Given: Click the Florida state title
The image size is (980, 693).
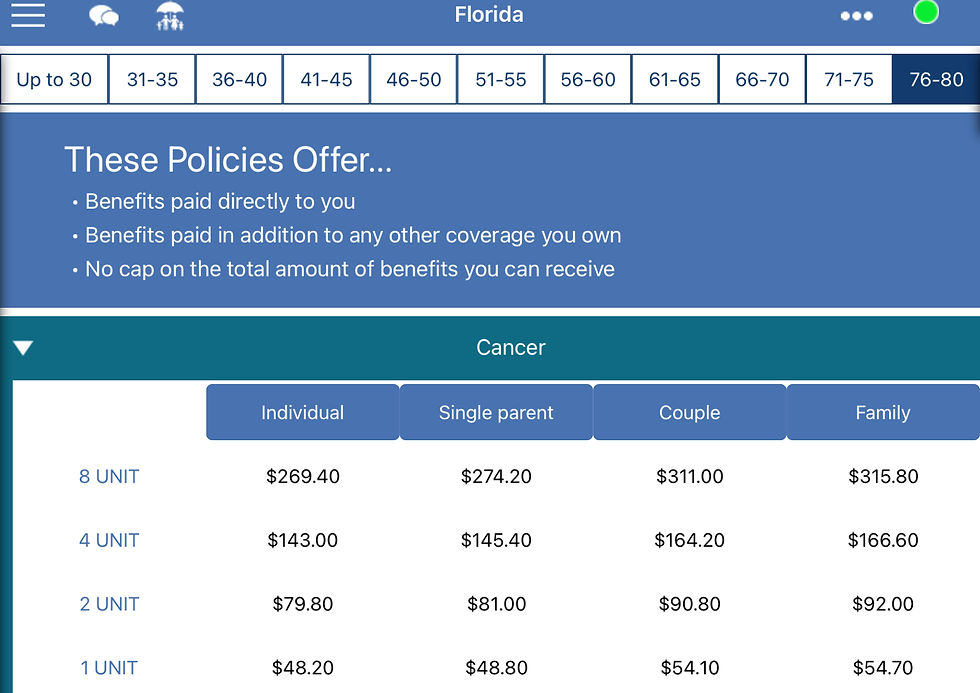Looking at the screenshot, I should pos(489,15).
